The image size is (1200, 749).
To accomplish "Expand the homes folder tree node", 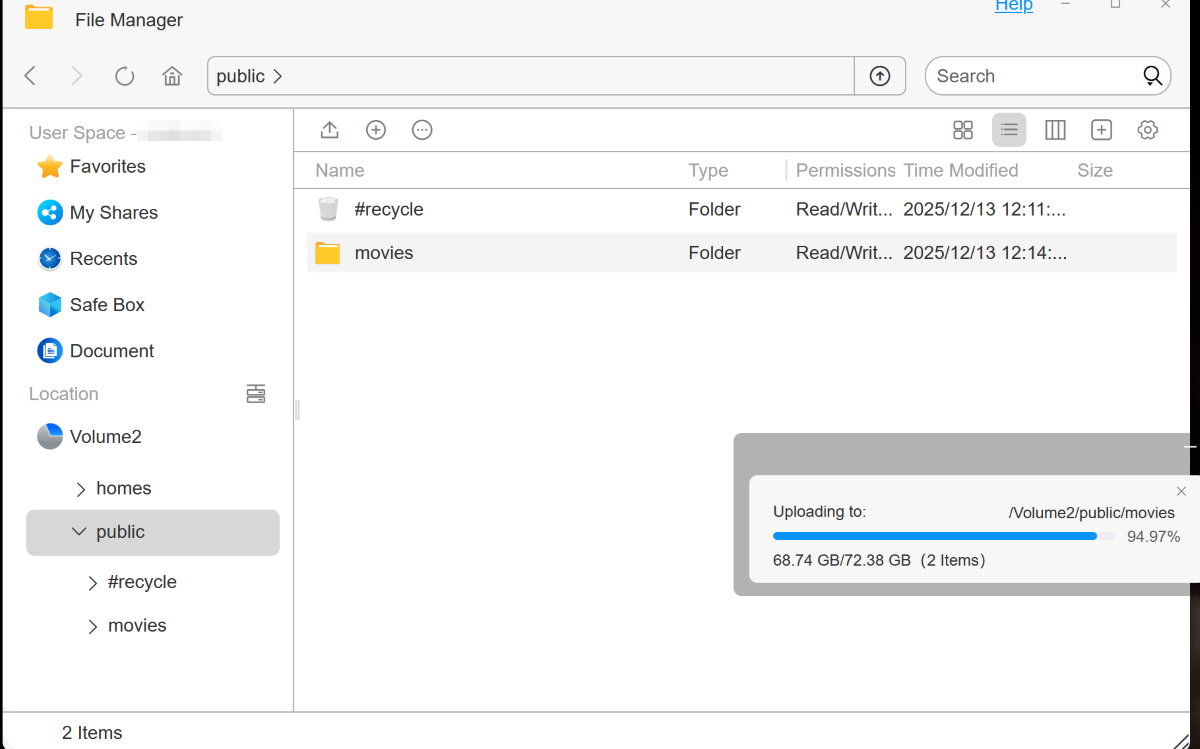I will 81,489.
